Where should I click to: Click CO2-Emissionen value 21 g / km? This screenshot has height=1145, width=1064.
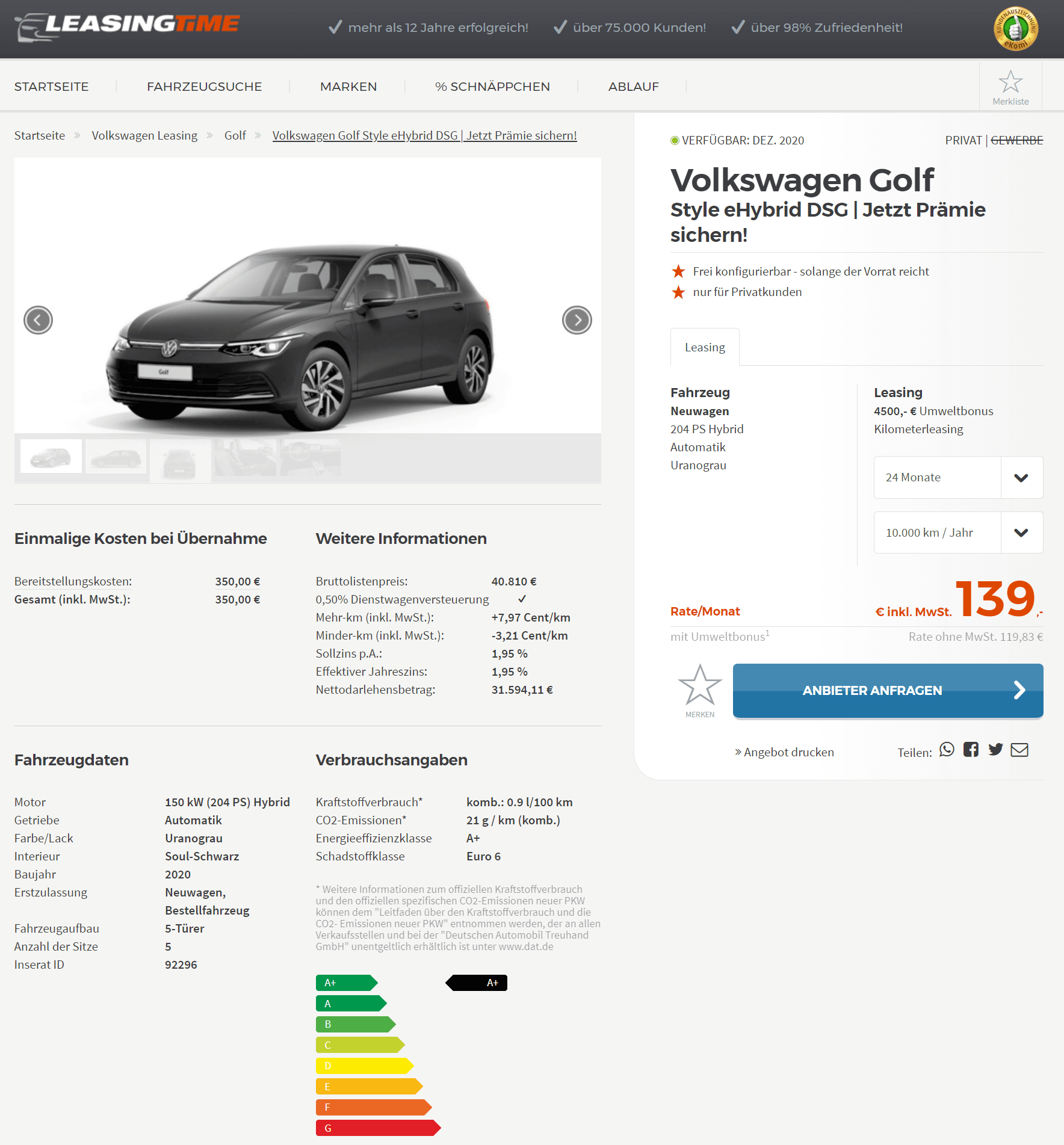point(513,820)
